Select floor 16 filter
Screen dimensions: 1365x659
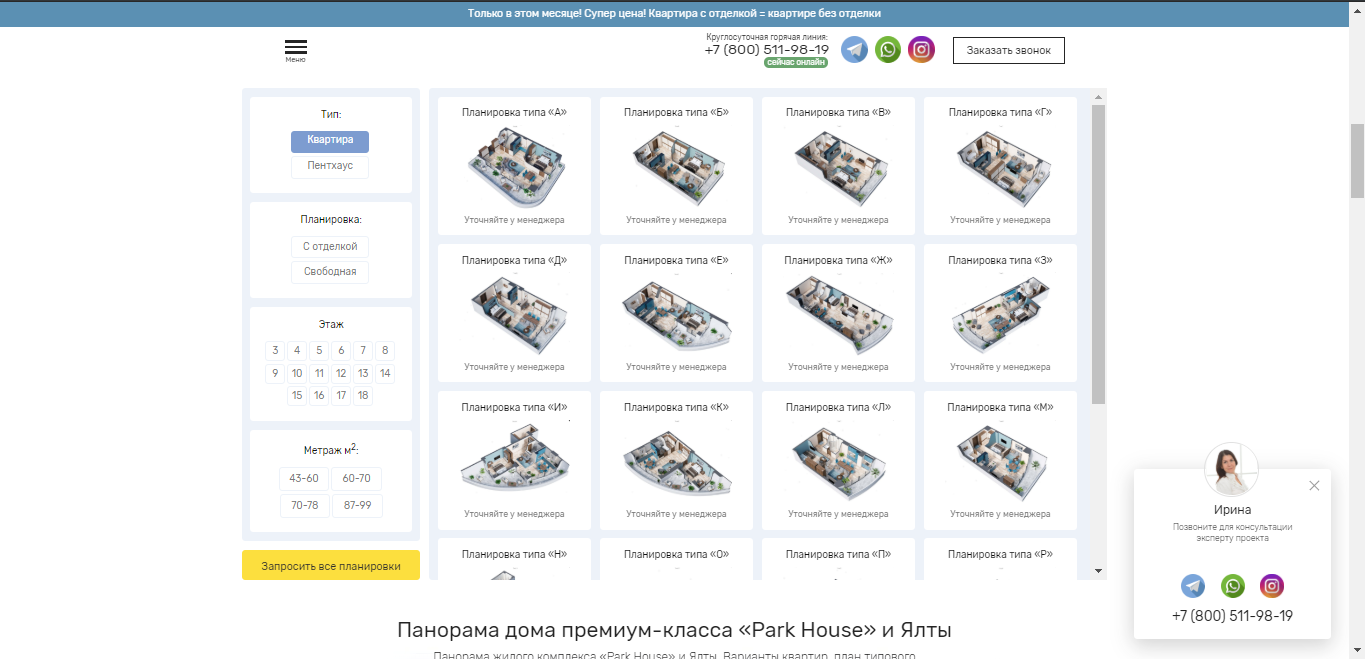319,395
